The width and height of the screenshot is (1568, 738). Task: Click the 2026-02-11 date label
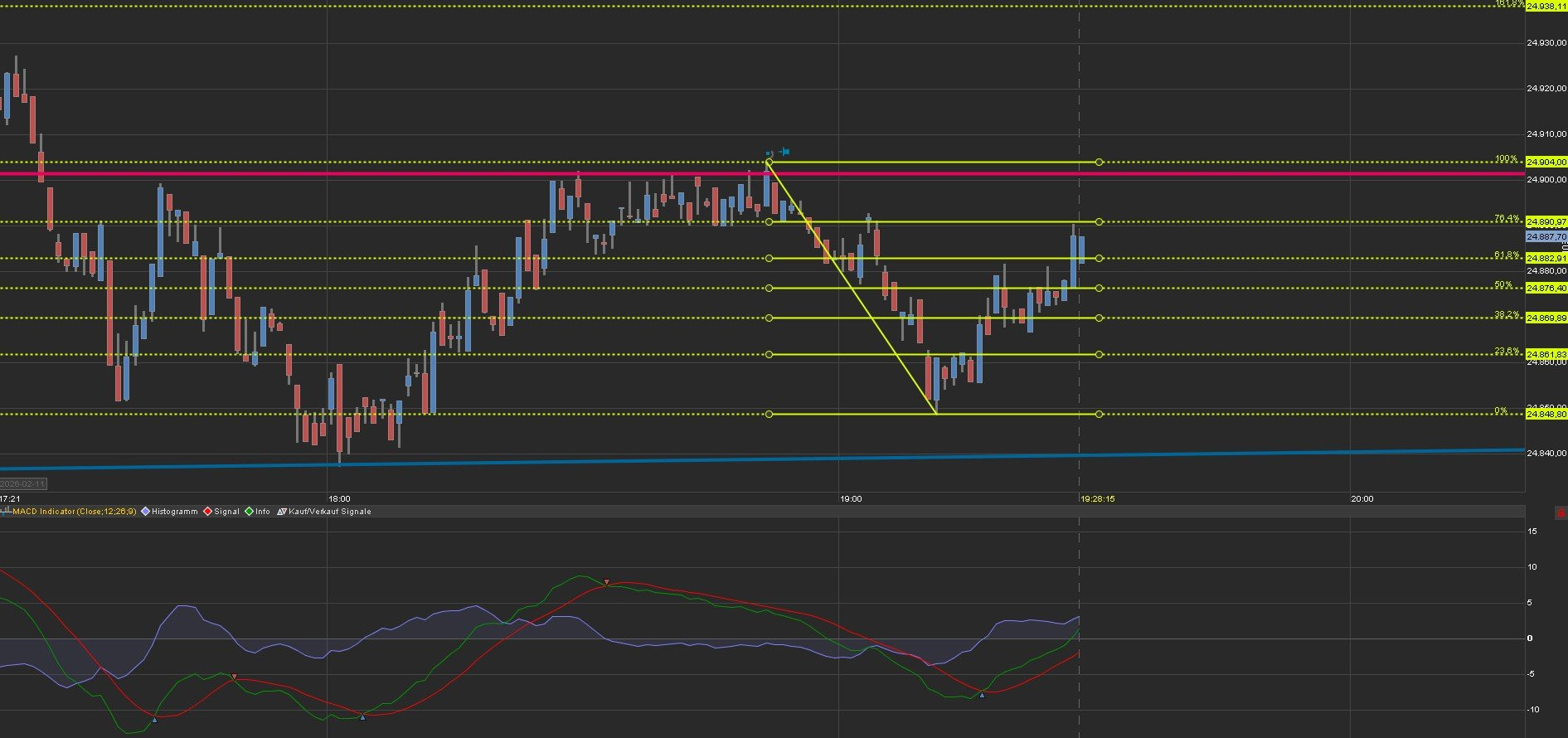point(23,483)
